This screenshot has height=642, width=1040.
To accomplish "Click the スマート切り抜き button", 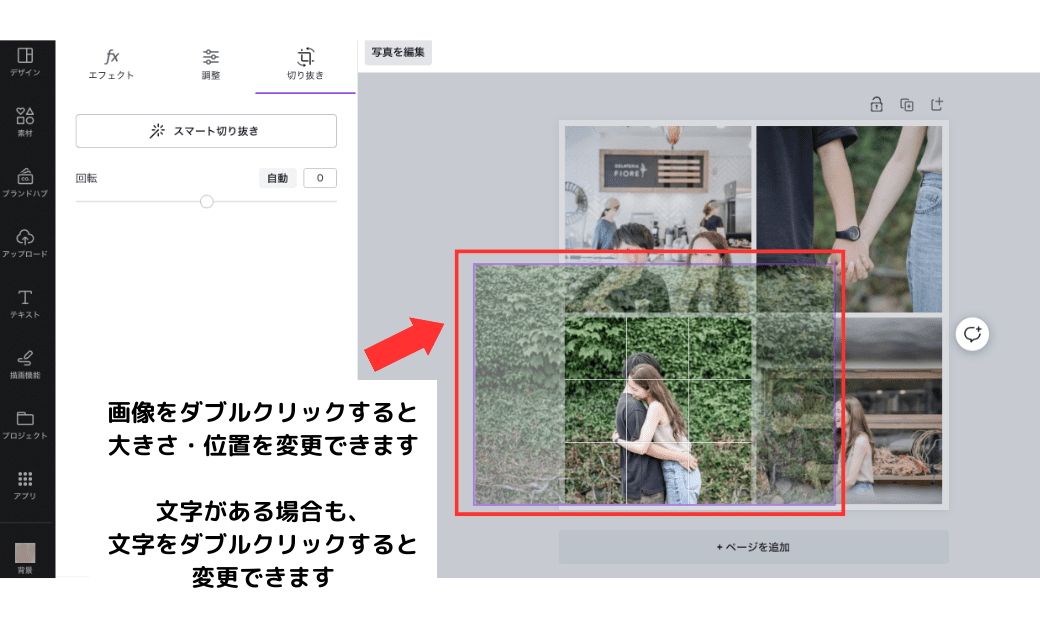I will tap(206, 131).
